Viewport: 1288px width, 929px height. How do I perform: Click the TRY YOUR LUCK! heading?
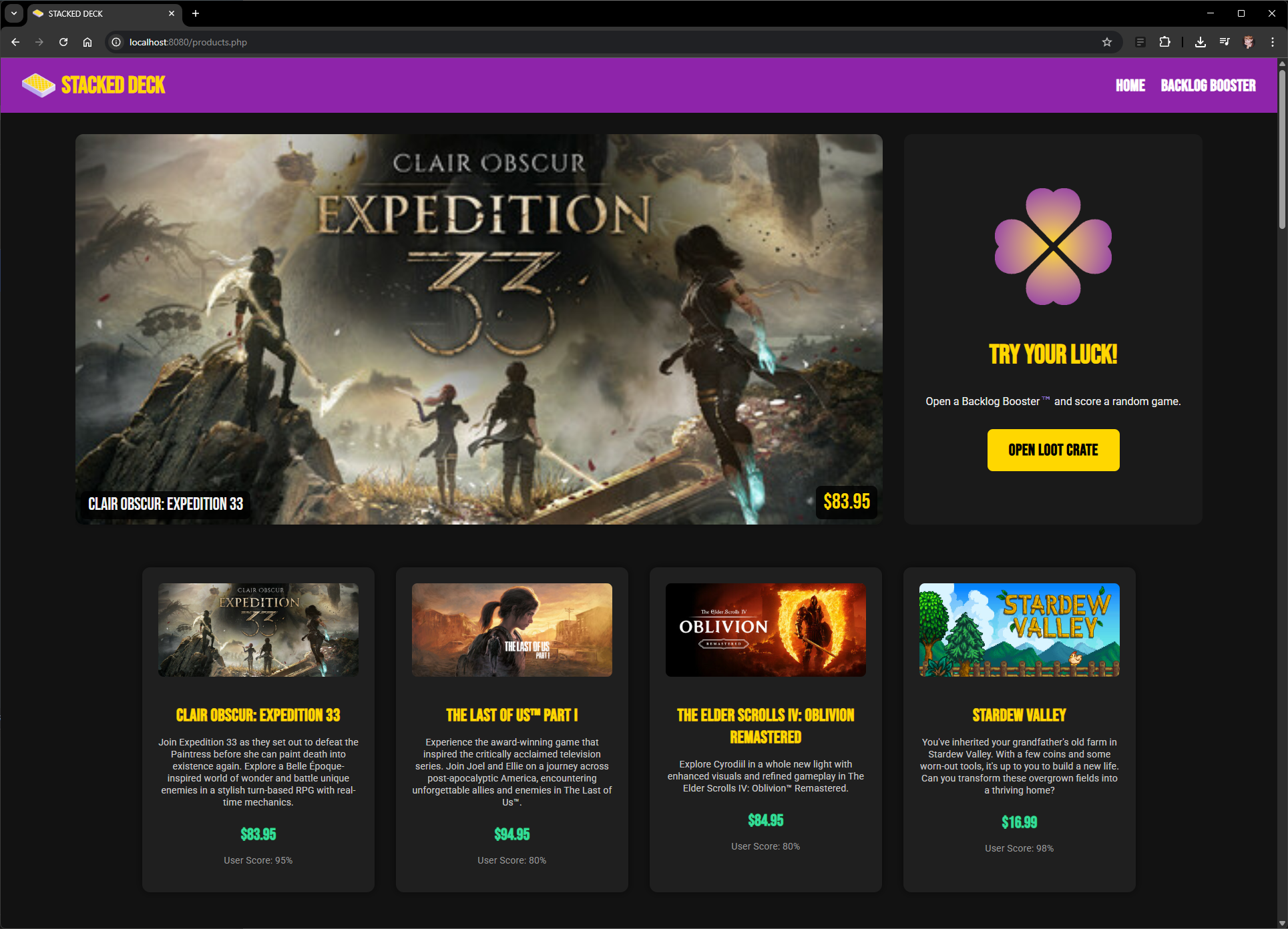(x=1053, y=354)
